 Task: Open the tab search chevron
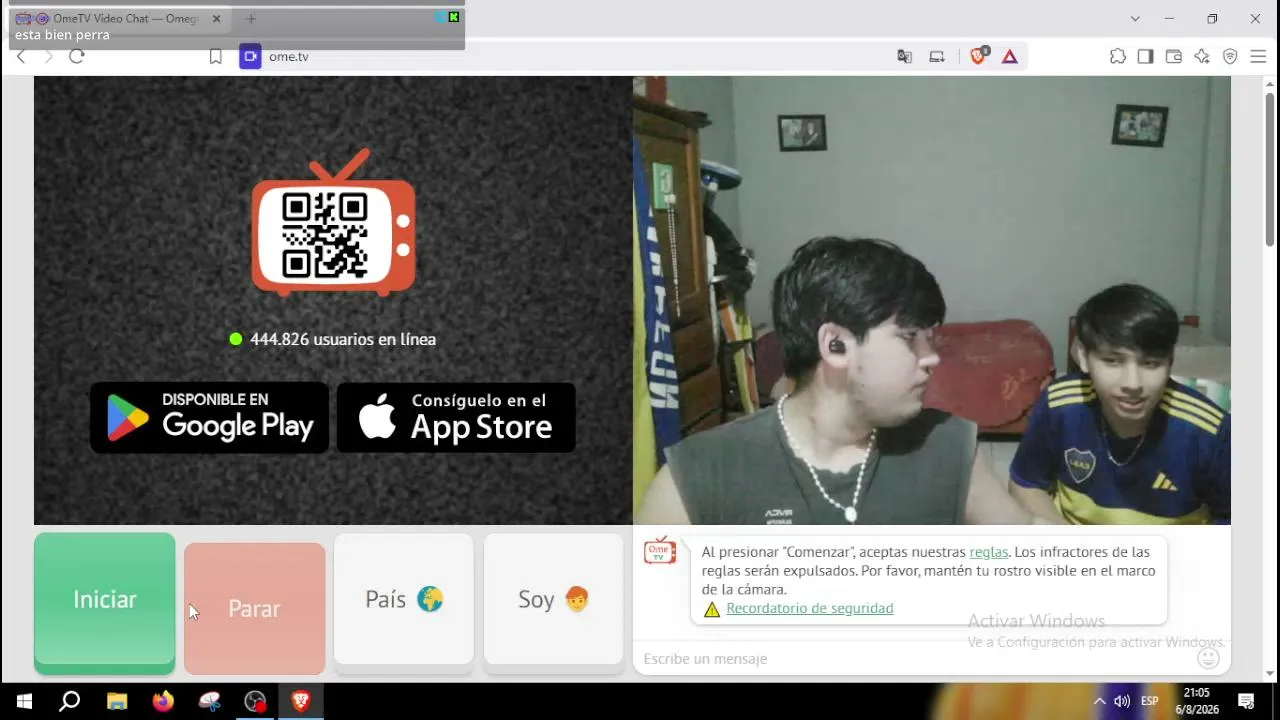point(1135,19)
